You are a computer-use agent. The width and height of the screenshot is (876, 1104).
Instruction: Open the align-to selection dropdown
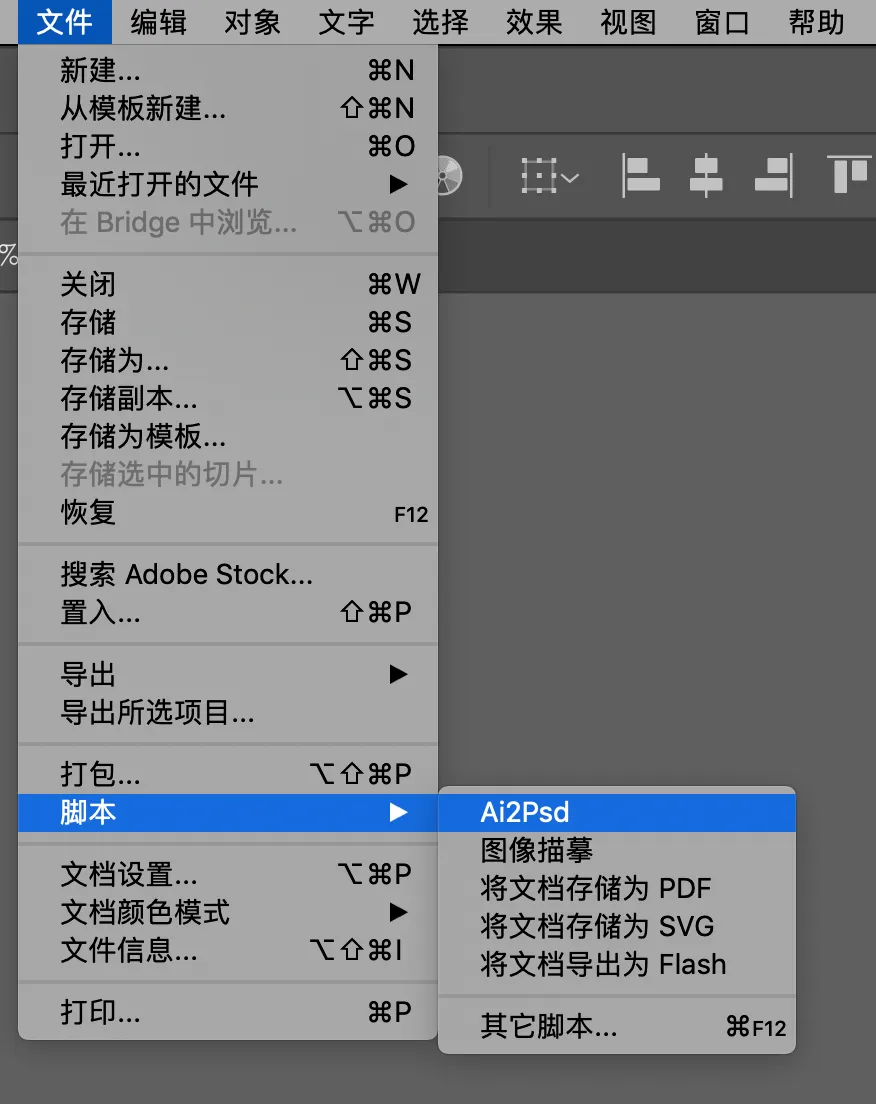click(550, 176)
